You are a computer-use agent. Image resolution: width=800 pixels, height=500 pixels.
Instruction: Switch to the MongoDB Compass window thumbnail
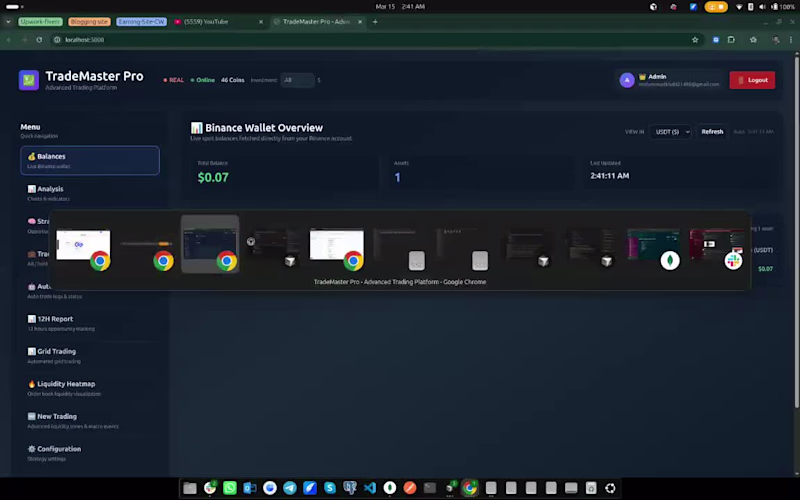click(654, 245)
